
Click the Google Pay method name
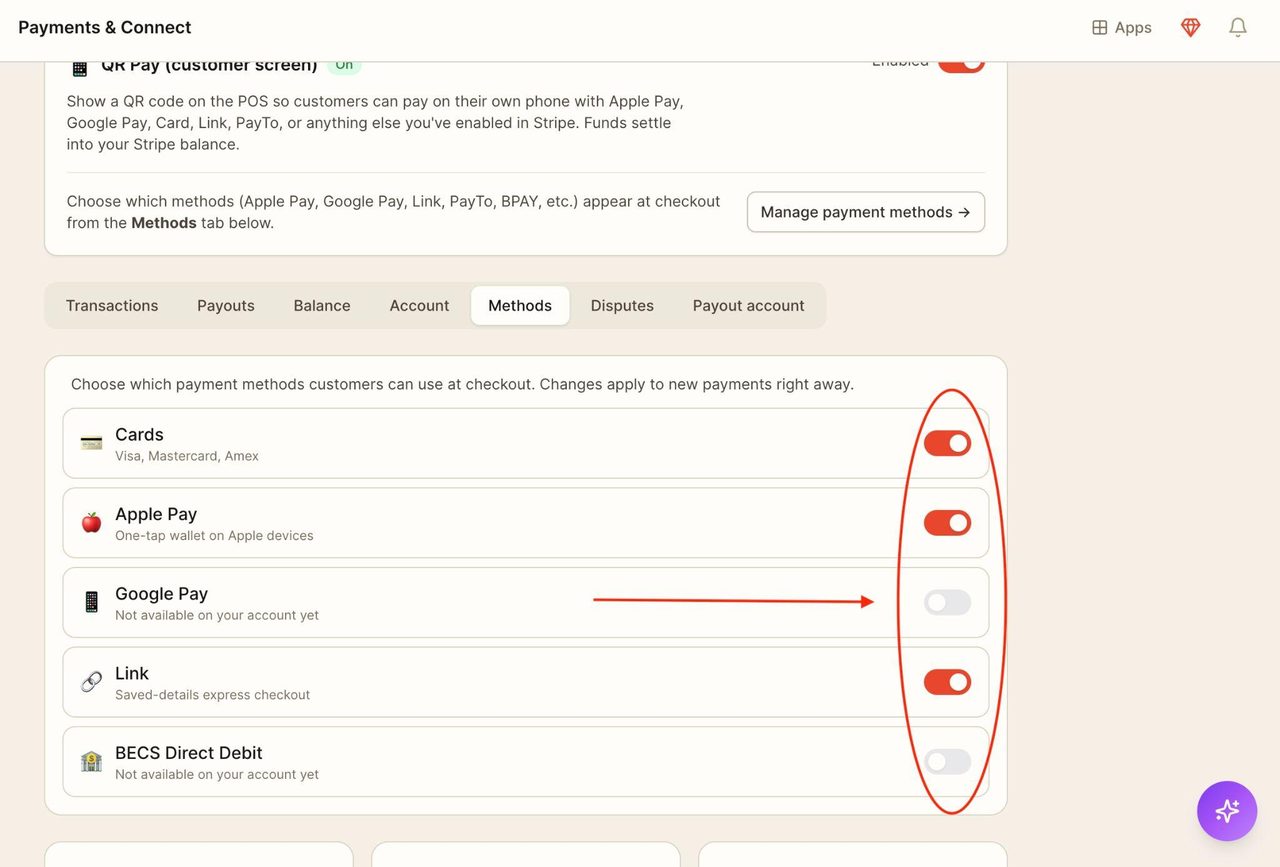coord(161,594)
